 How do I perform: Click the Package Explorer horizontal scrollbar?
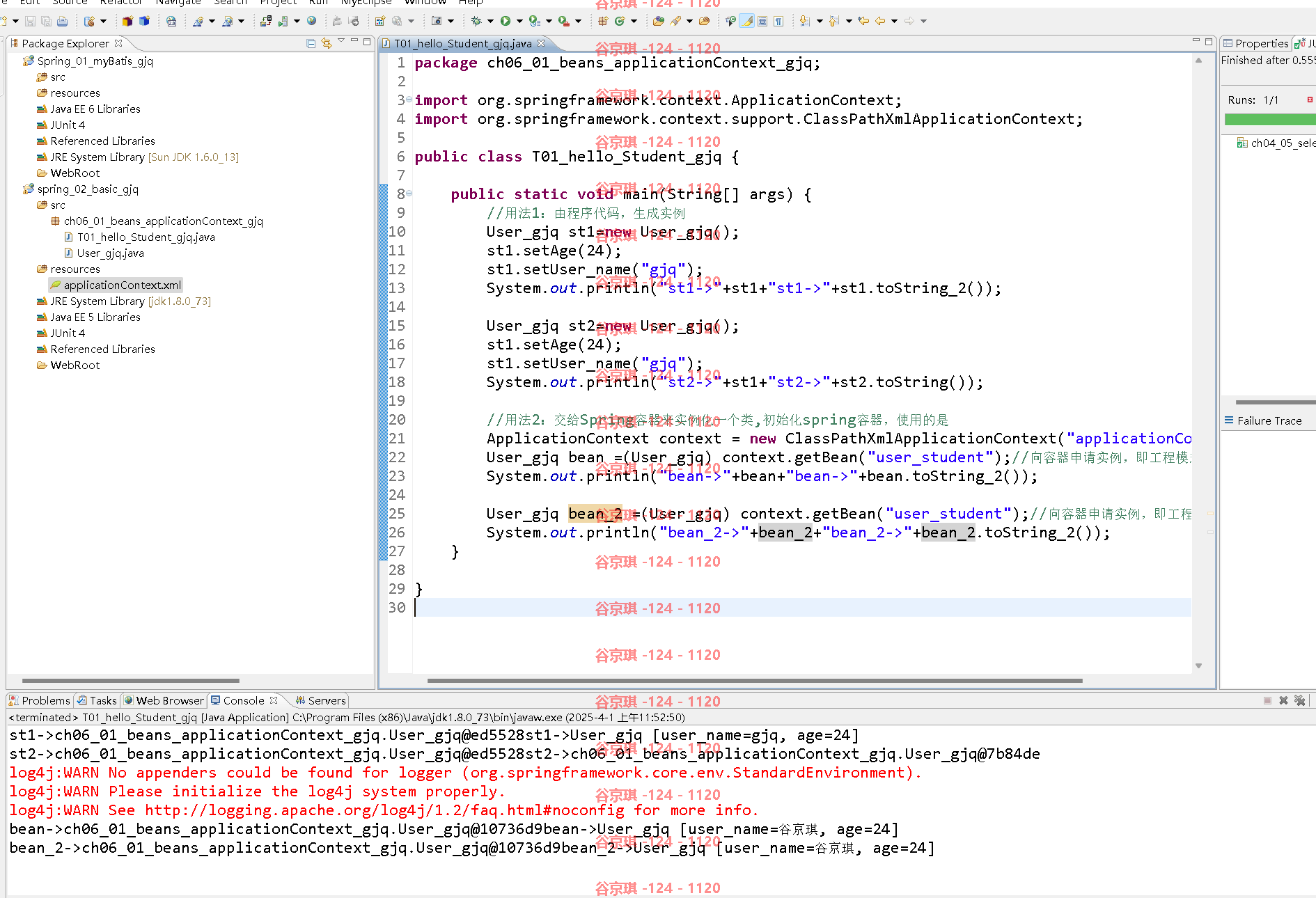(x=131, y=681)
